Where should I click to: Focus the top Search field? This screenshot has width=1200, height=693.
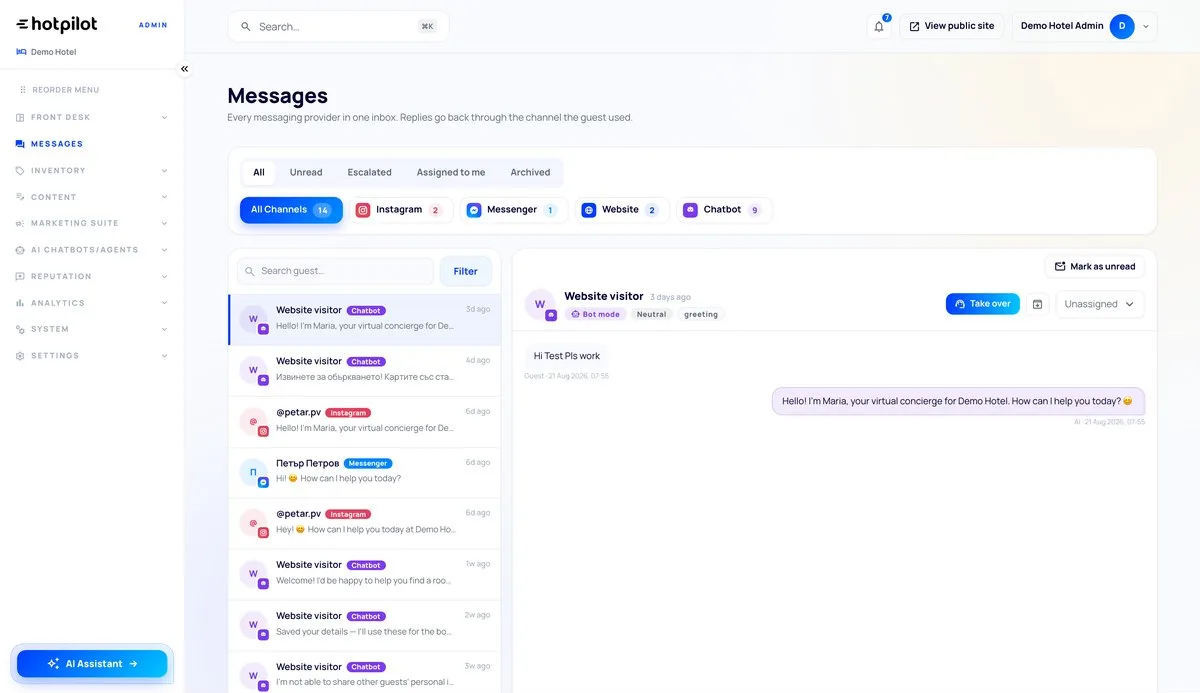(338, 27)
